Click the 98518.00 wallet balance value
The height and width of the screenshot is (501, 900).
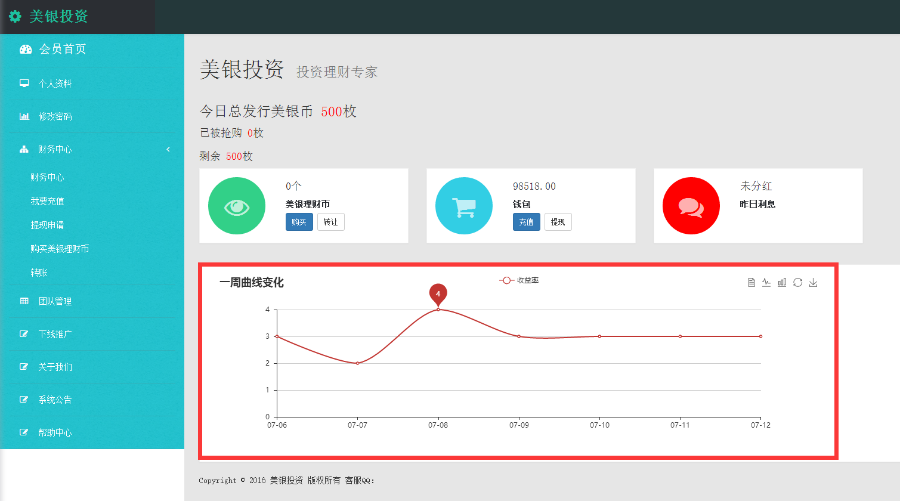click(x=534, y=186)
